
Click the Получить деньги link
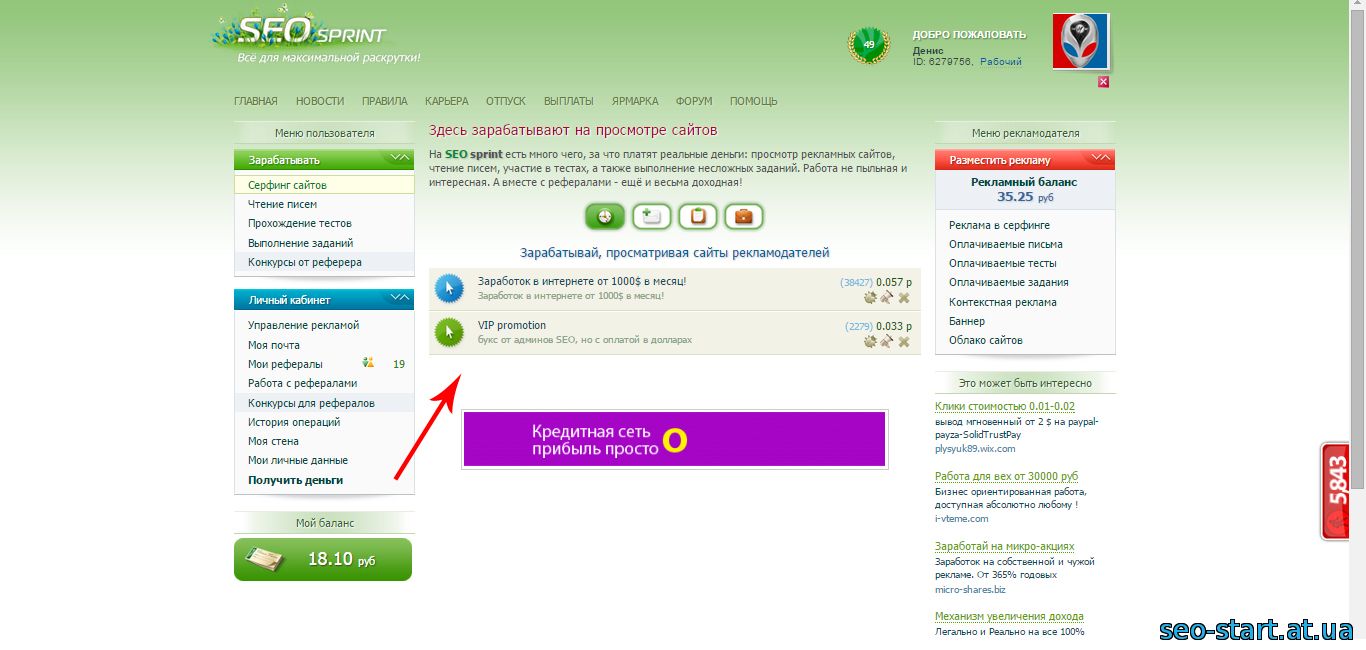coord(296,480)
